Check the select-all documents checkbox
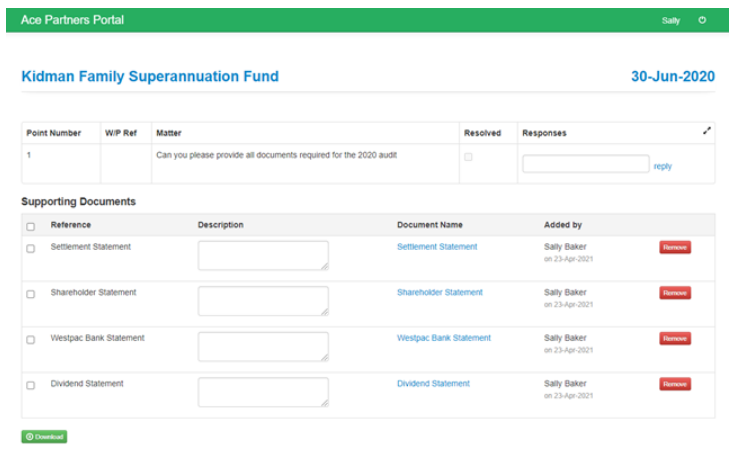 click(30, 226)
